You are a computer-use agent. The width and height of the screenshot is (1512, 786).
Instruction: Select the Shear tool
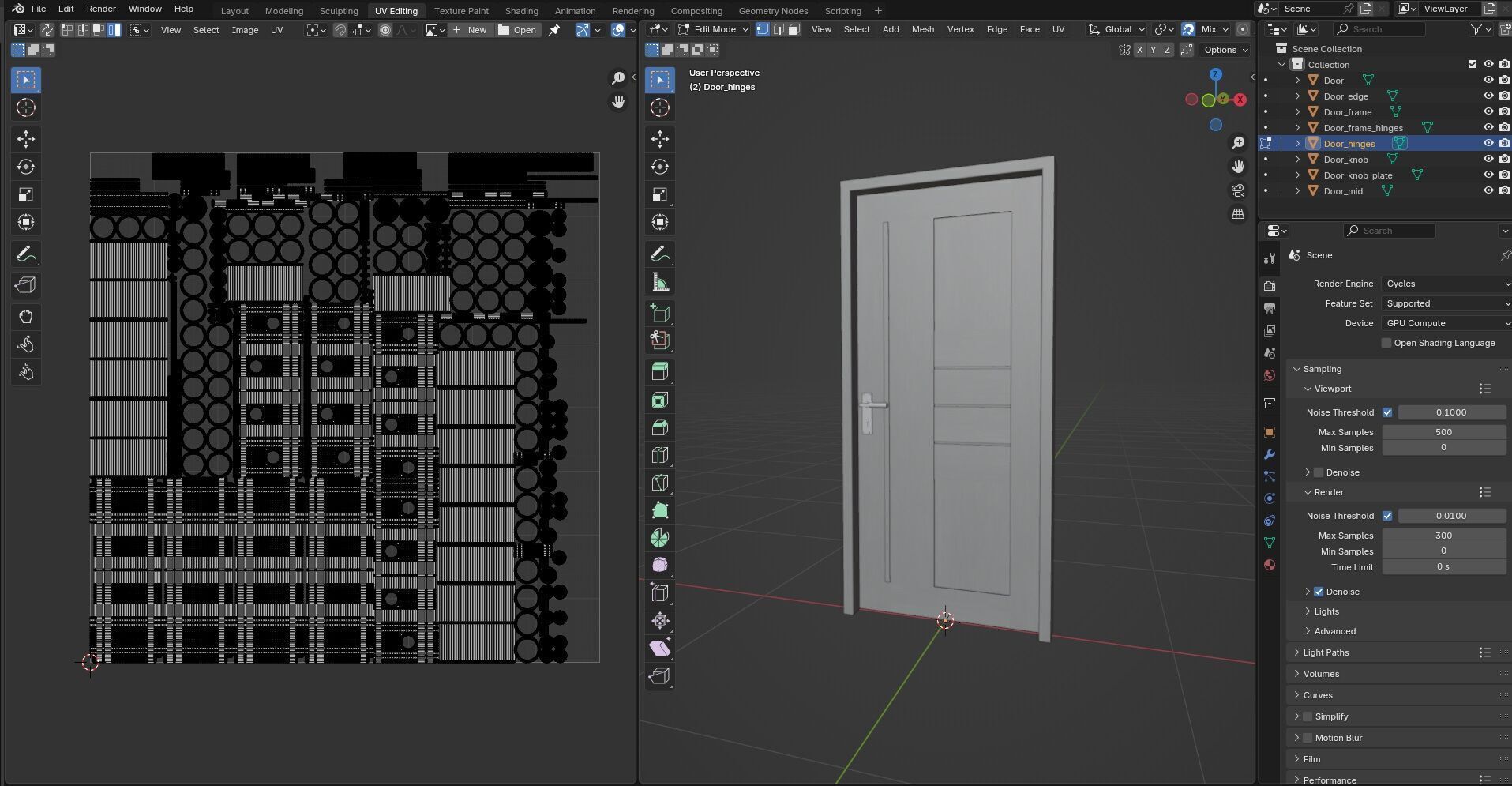pos(660,649)
